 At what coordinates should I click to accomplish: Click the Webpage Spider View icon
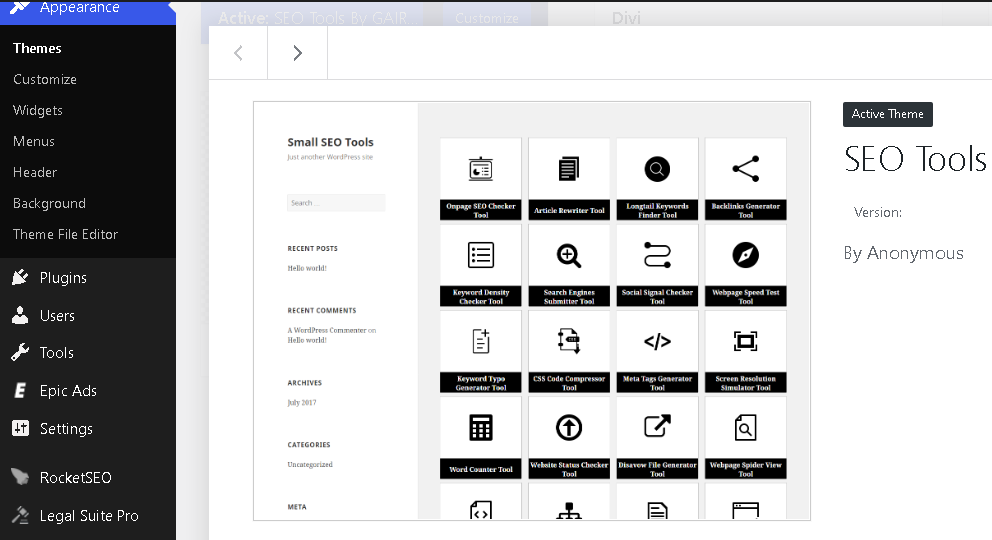[745, 427]
